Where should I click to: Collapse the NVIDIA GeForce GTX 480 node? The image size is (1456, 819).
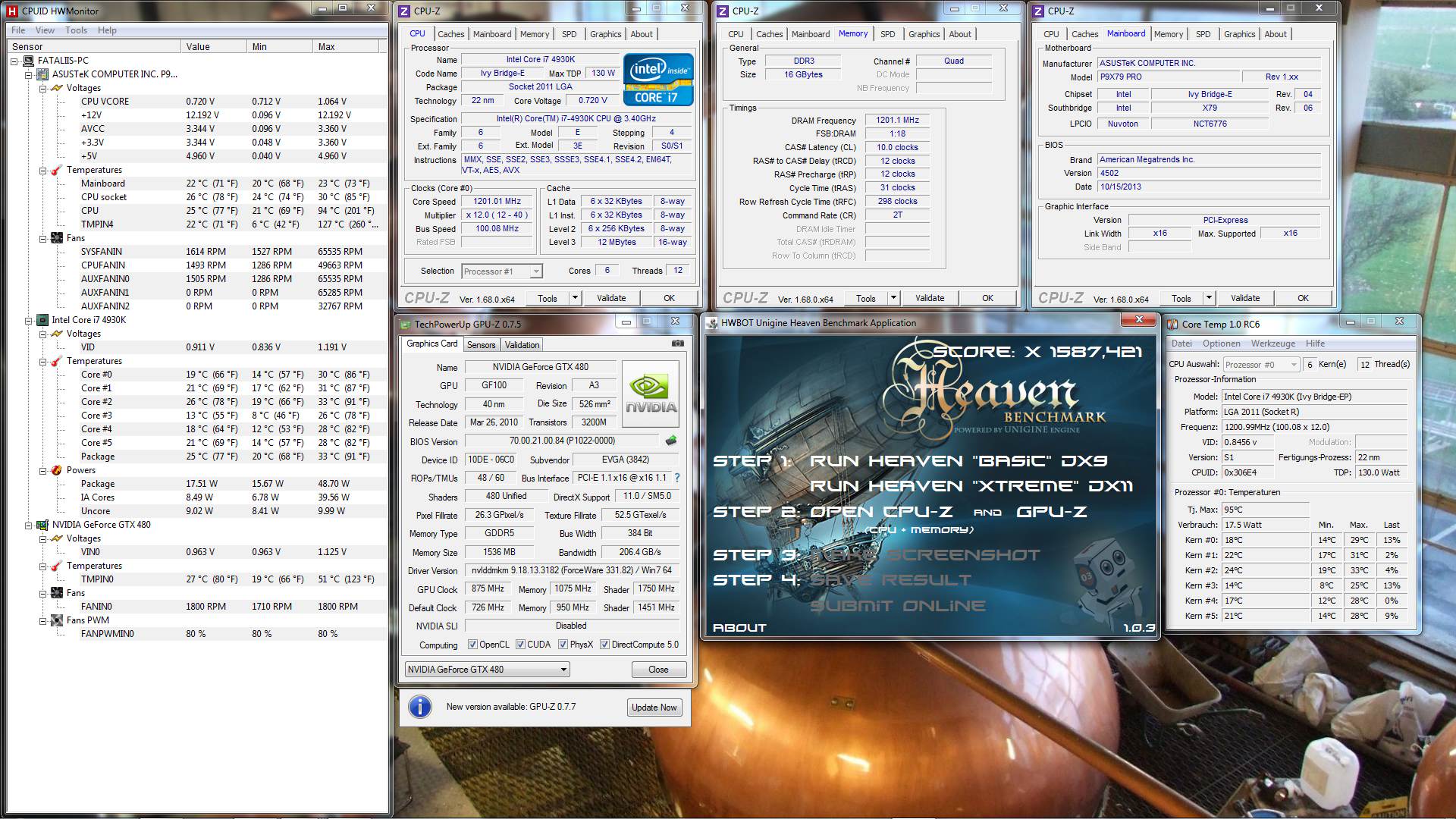pyautogui.click(x=28, y=525)
